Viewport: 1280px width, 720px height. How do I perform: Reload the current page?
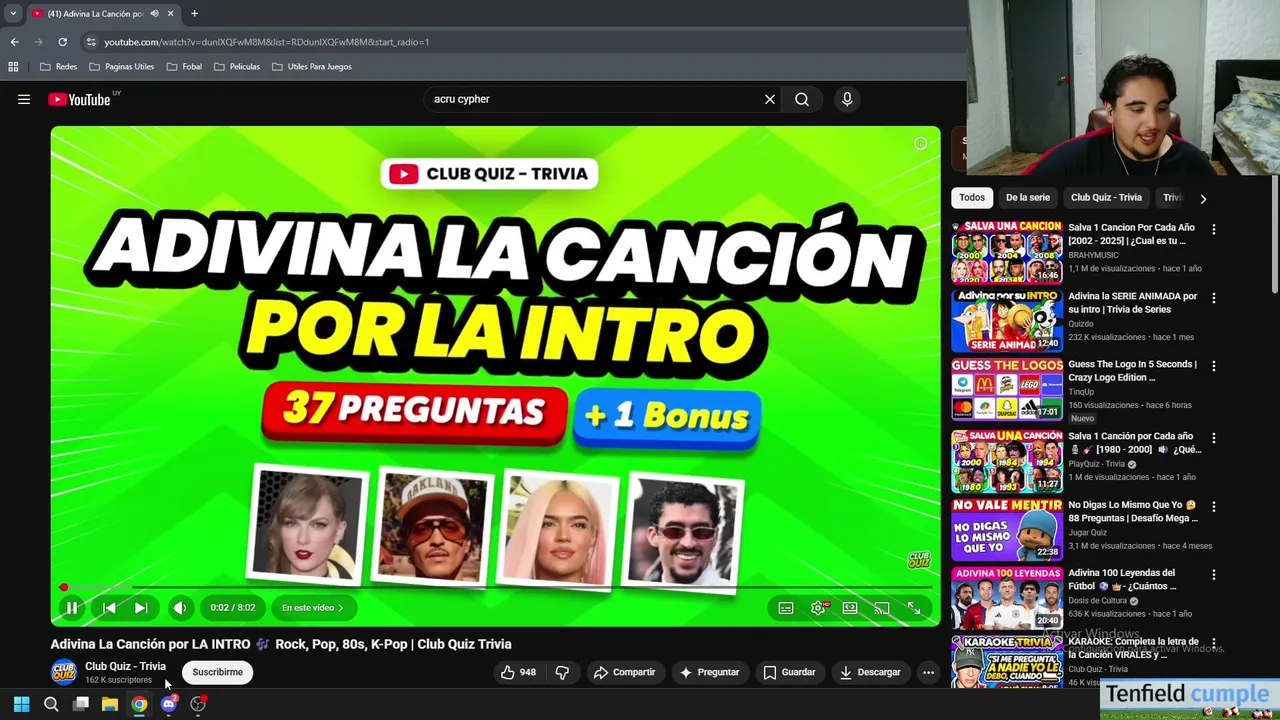(62, 42)
